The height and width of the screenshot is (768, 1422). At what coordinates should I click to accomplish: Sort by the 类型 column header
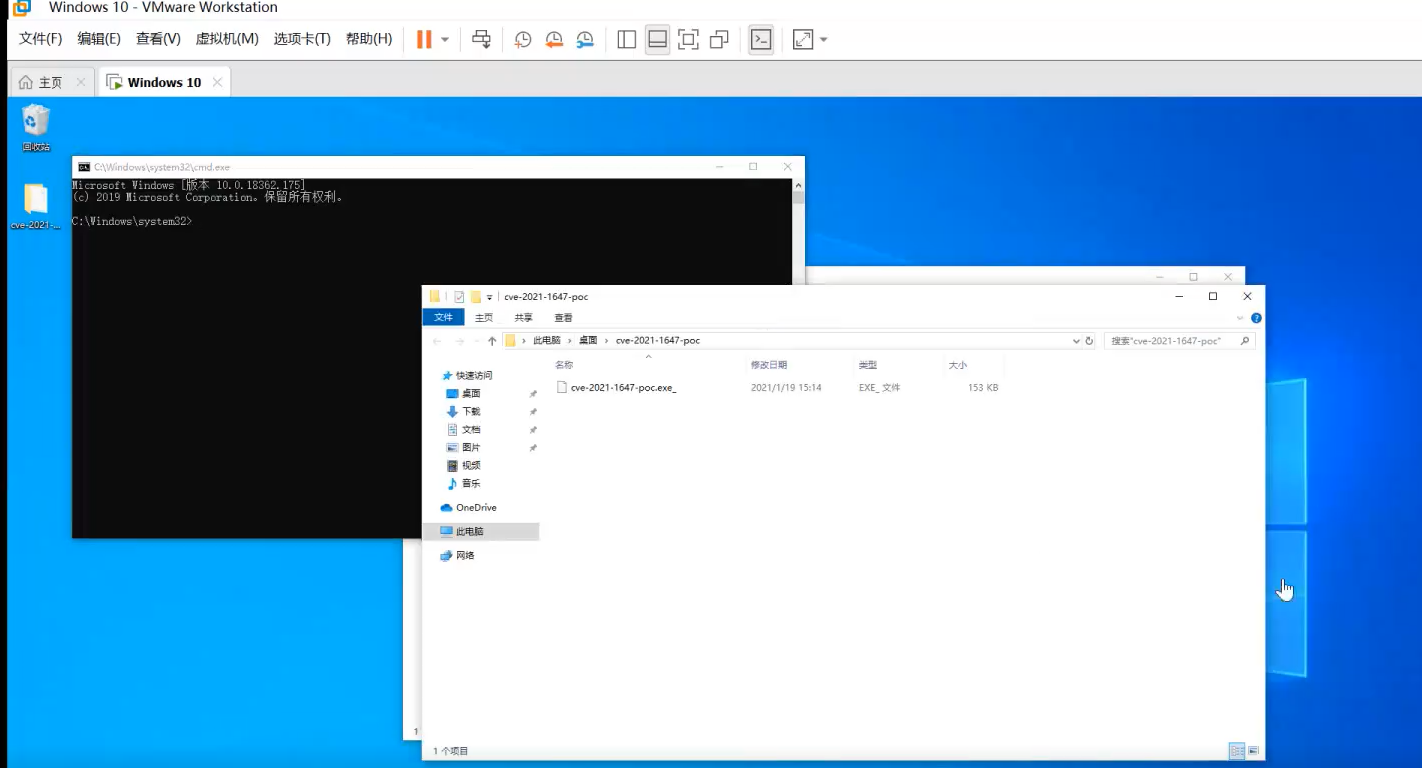tap(868, 366)
